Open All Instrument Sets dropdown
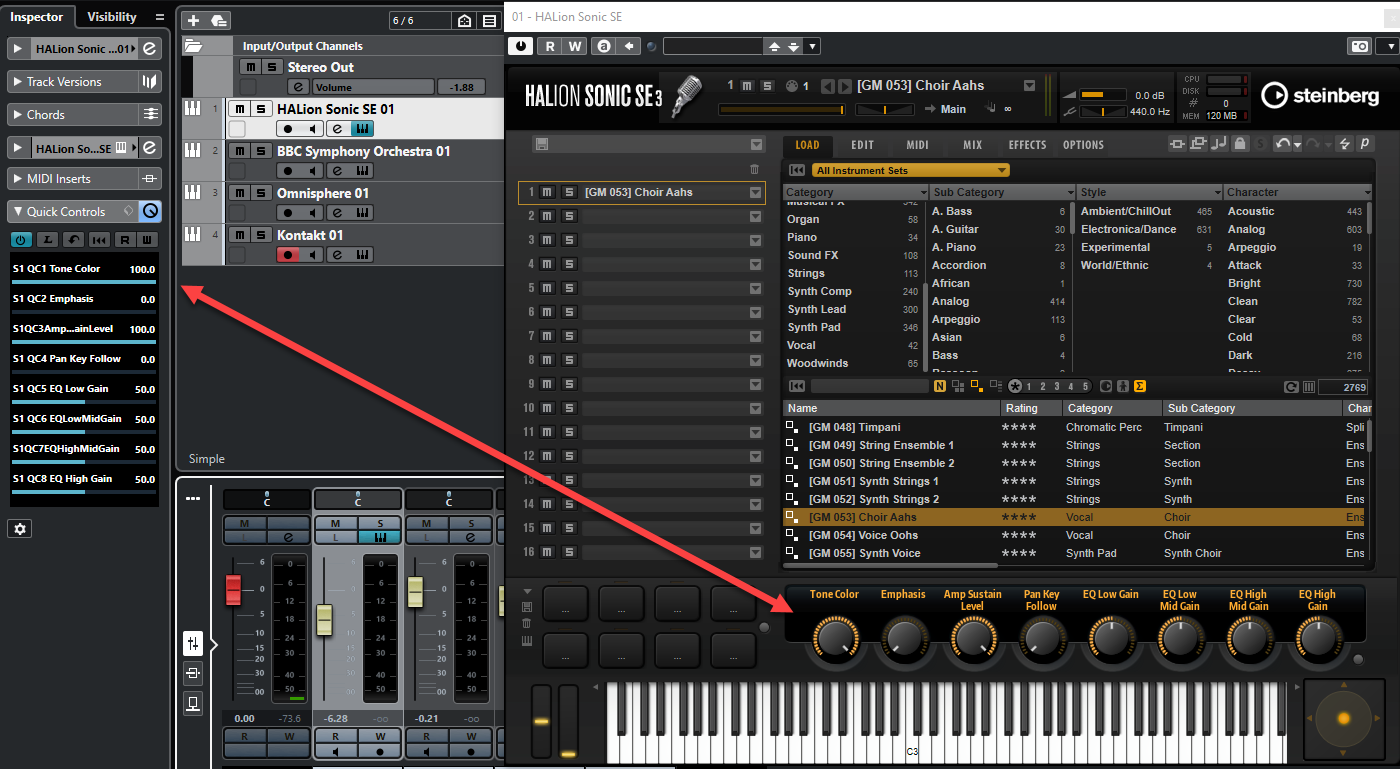Screen dimensions: 1400x769 coord(910,170)
